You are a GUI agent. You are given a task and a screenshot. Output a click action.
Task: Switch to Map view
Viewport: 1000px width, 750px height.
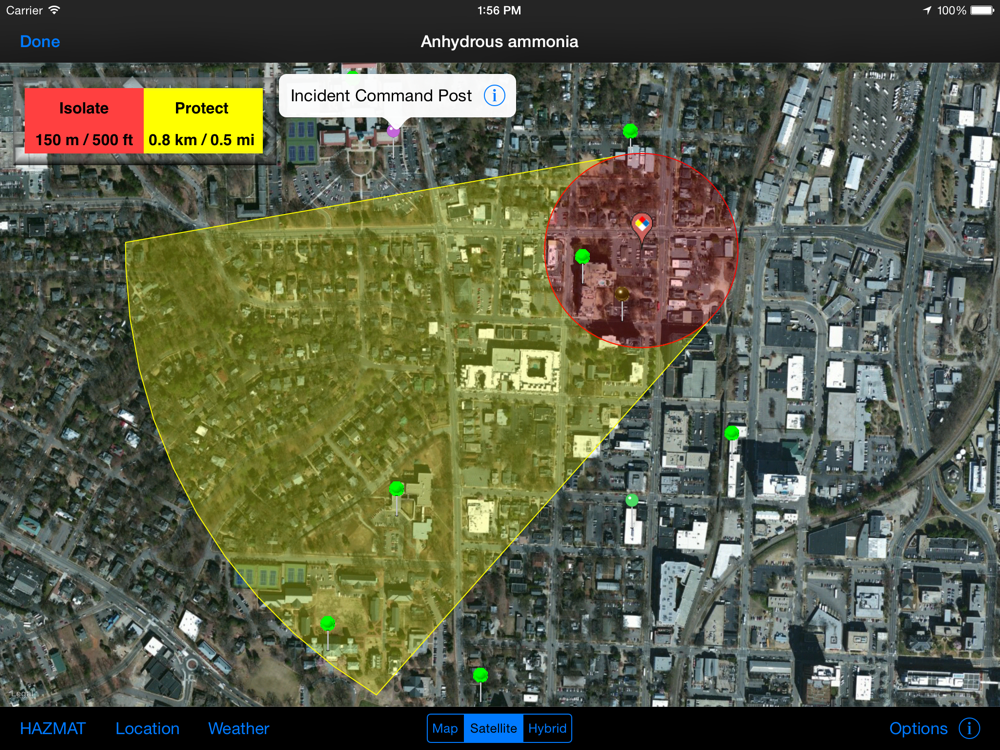tap(445, 728)
